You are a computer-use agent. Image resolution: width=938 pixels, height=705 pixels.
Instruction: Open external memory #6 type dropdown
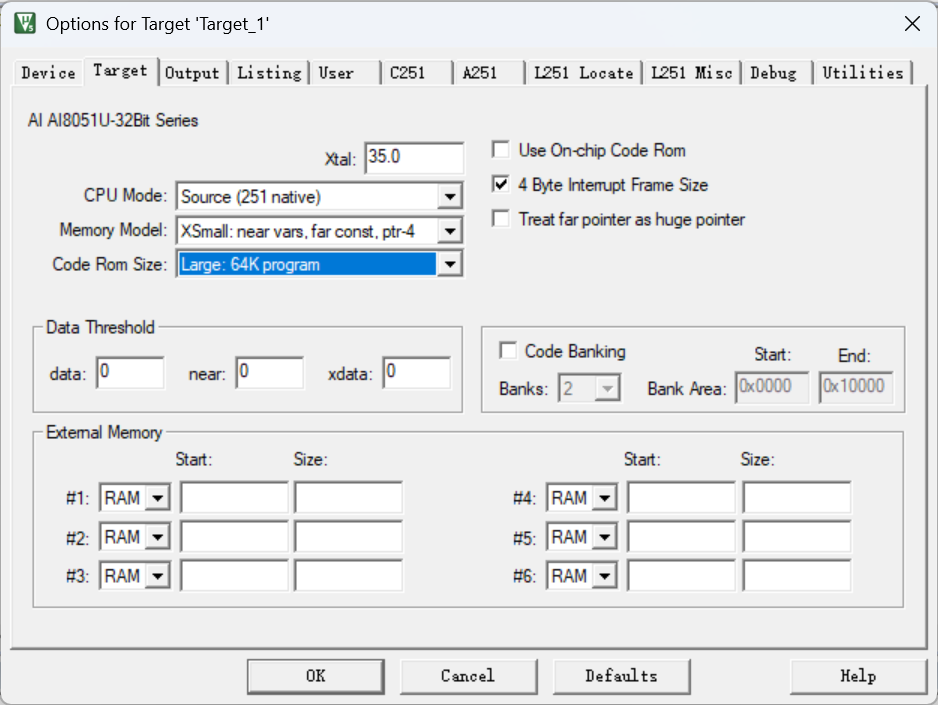tap(605, 575)
